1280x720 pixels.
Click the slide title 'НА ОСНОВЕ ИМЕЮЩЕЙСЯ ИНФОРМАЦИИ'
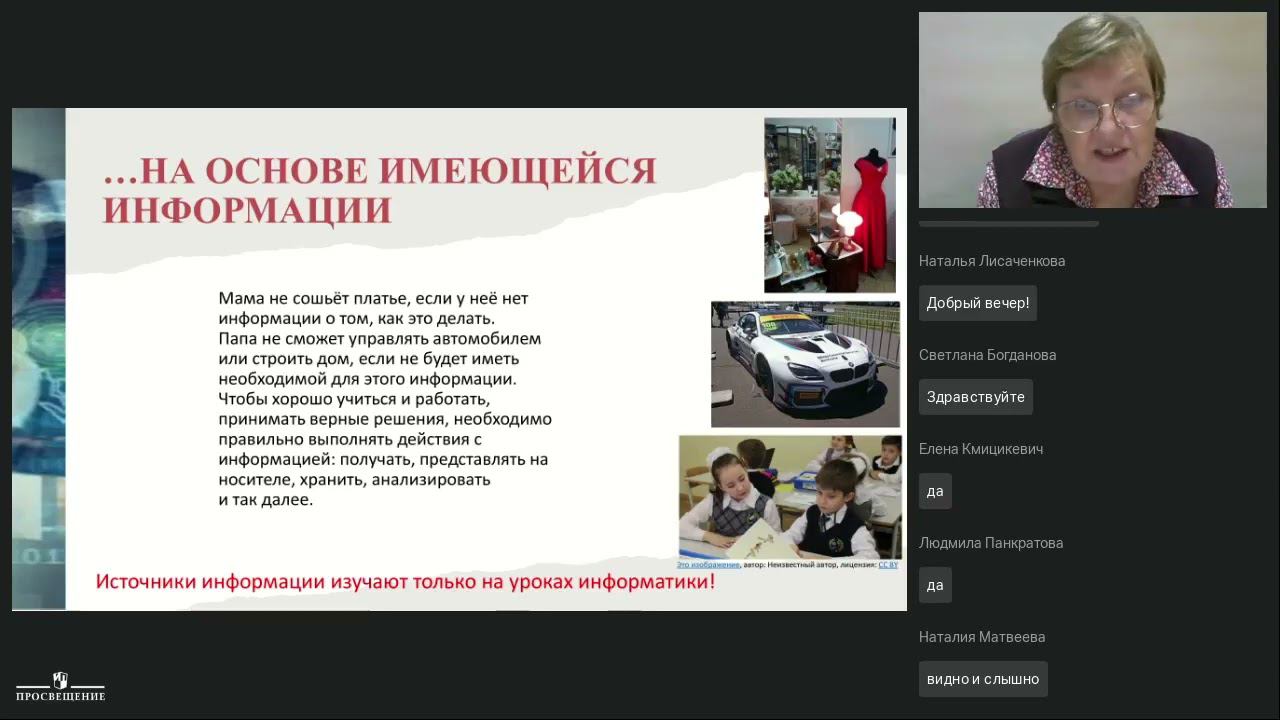coord(380,190)
